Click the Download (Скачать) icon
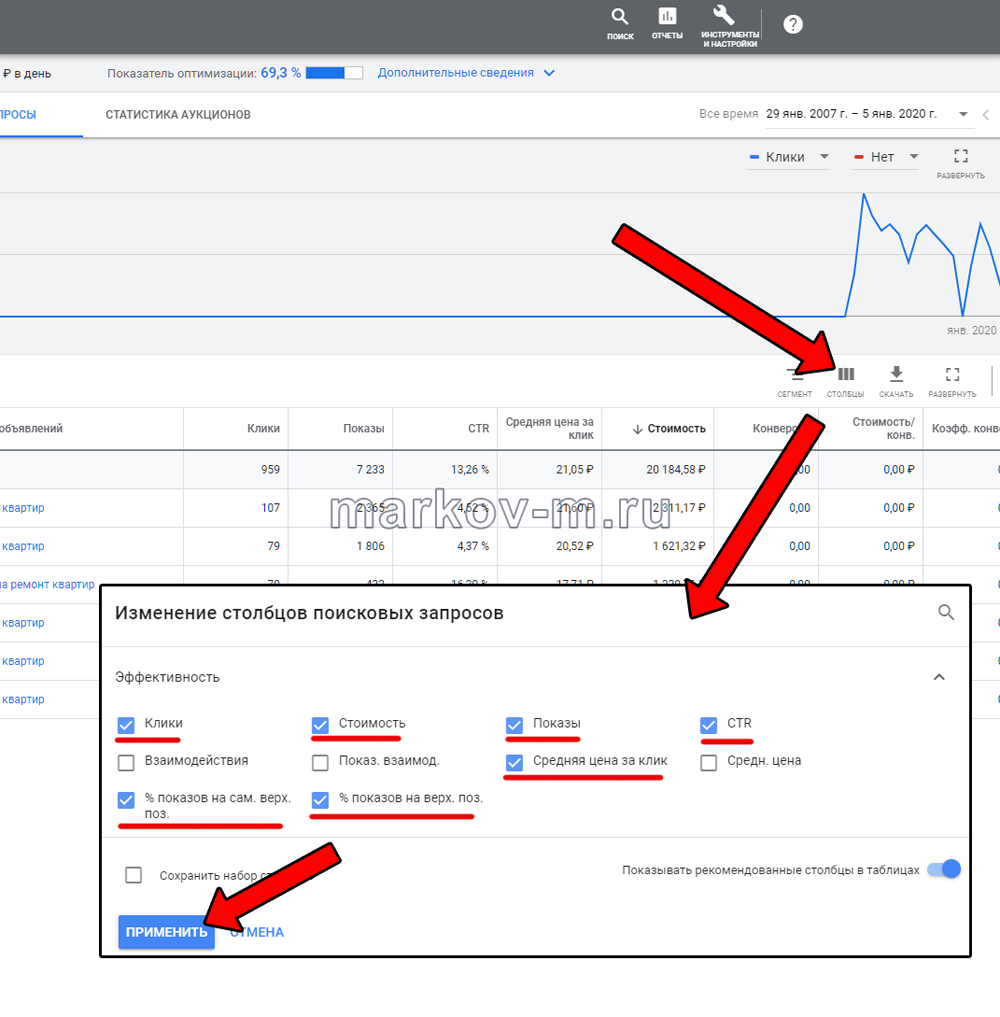This screenshot has height=1017, width=1000. [896, 375]
